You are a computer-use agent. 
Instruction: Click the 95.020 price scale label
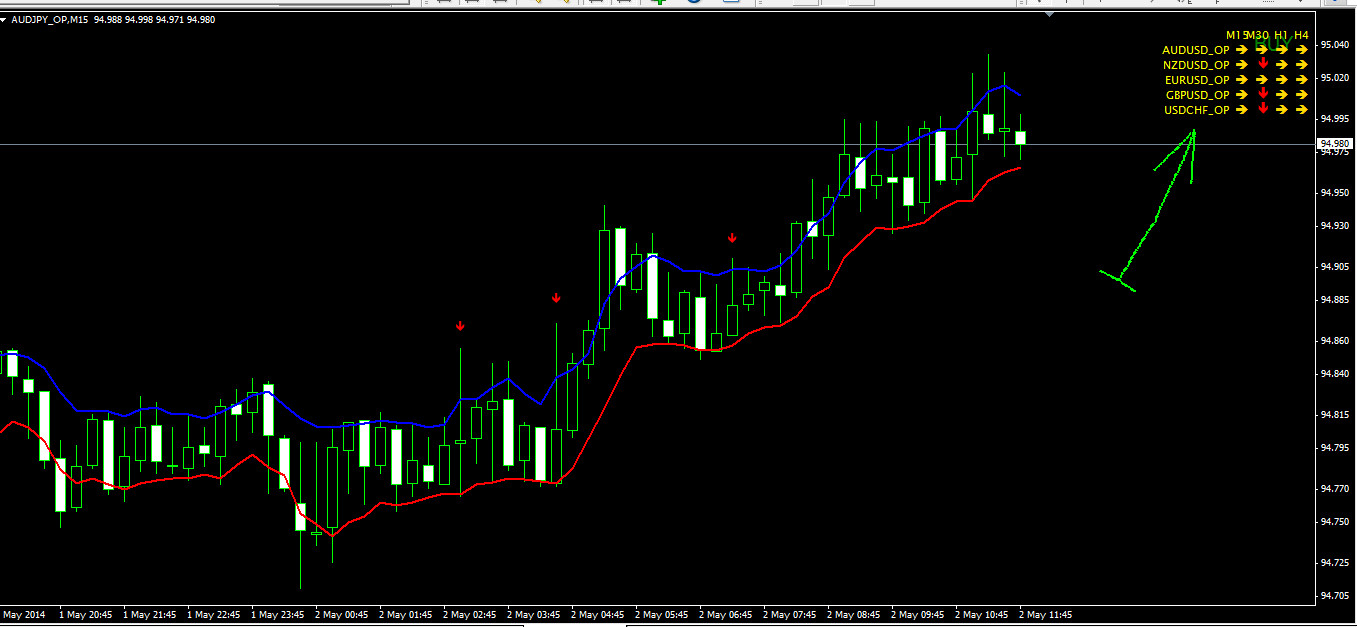1335,77
